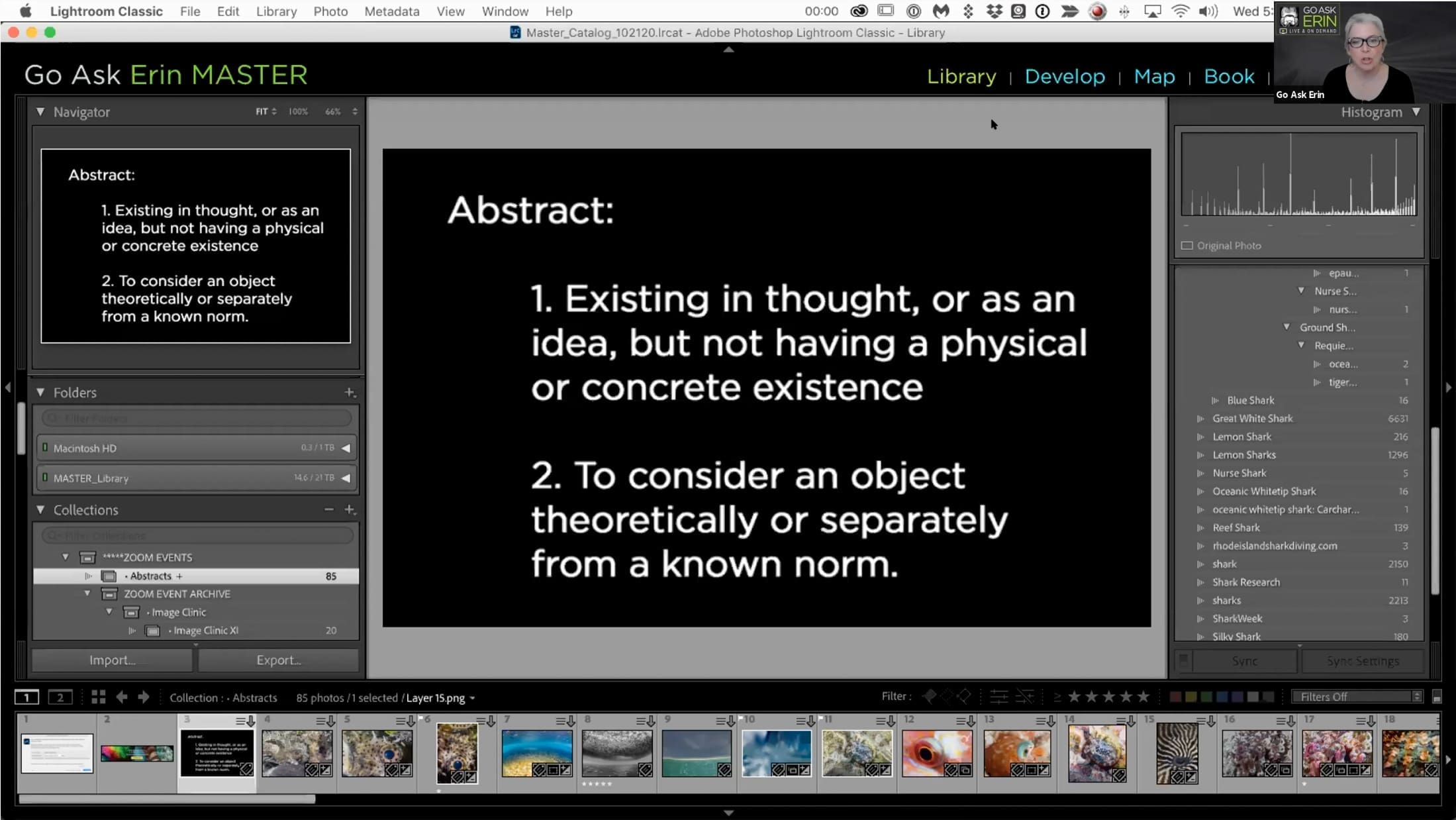
Task: Remove collection using the minus icon
Action: point(329,509)
